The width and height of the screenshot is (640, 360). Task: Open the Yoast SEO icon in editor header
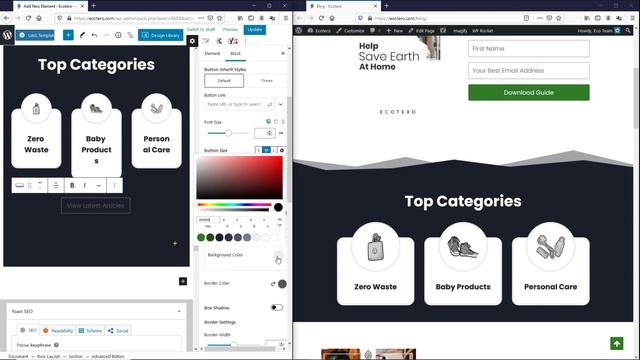pyautogui.click(x=233, y=41)
